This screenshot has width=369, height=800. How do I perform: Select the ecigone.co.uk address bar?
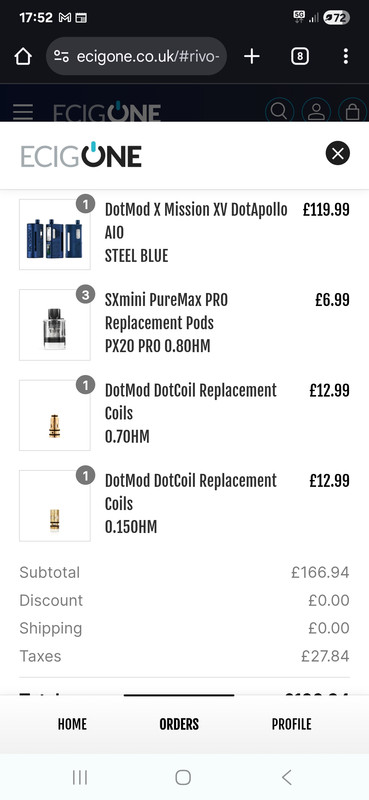point(137,56)
